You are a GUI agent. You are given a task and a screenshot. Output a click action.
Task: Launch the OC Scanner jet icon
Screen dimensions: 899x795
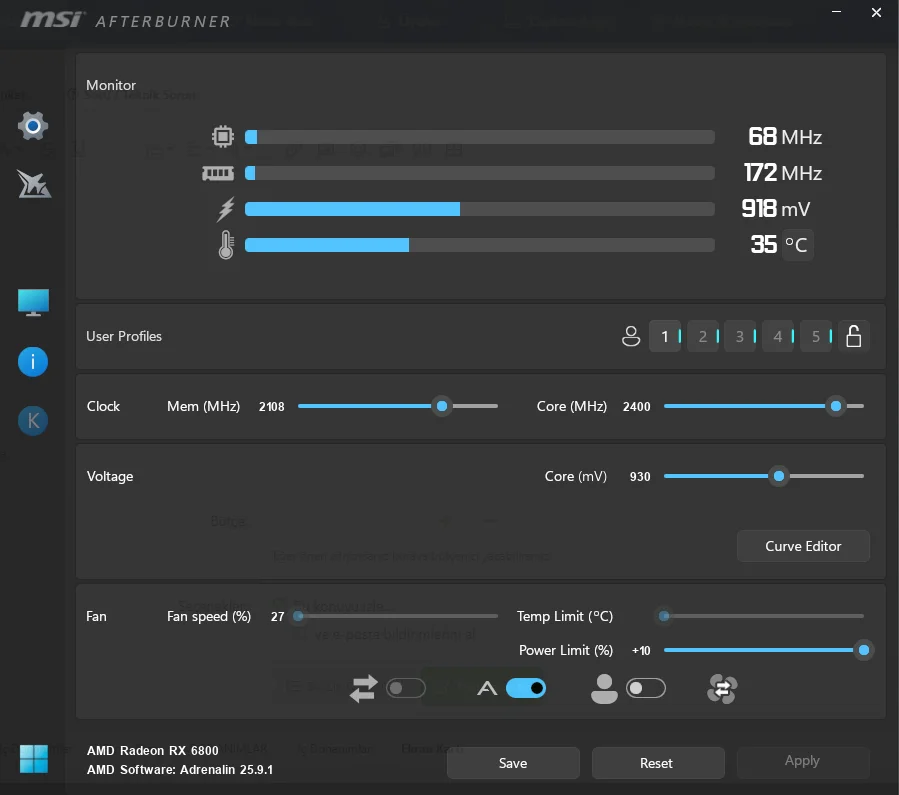(x=33, y=184)
